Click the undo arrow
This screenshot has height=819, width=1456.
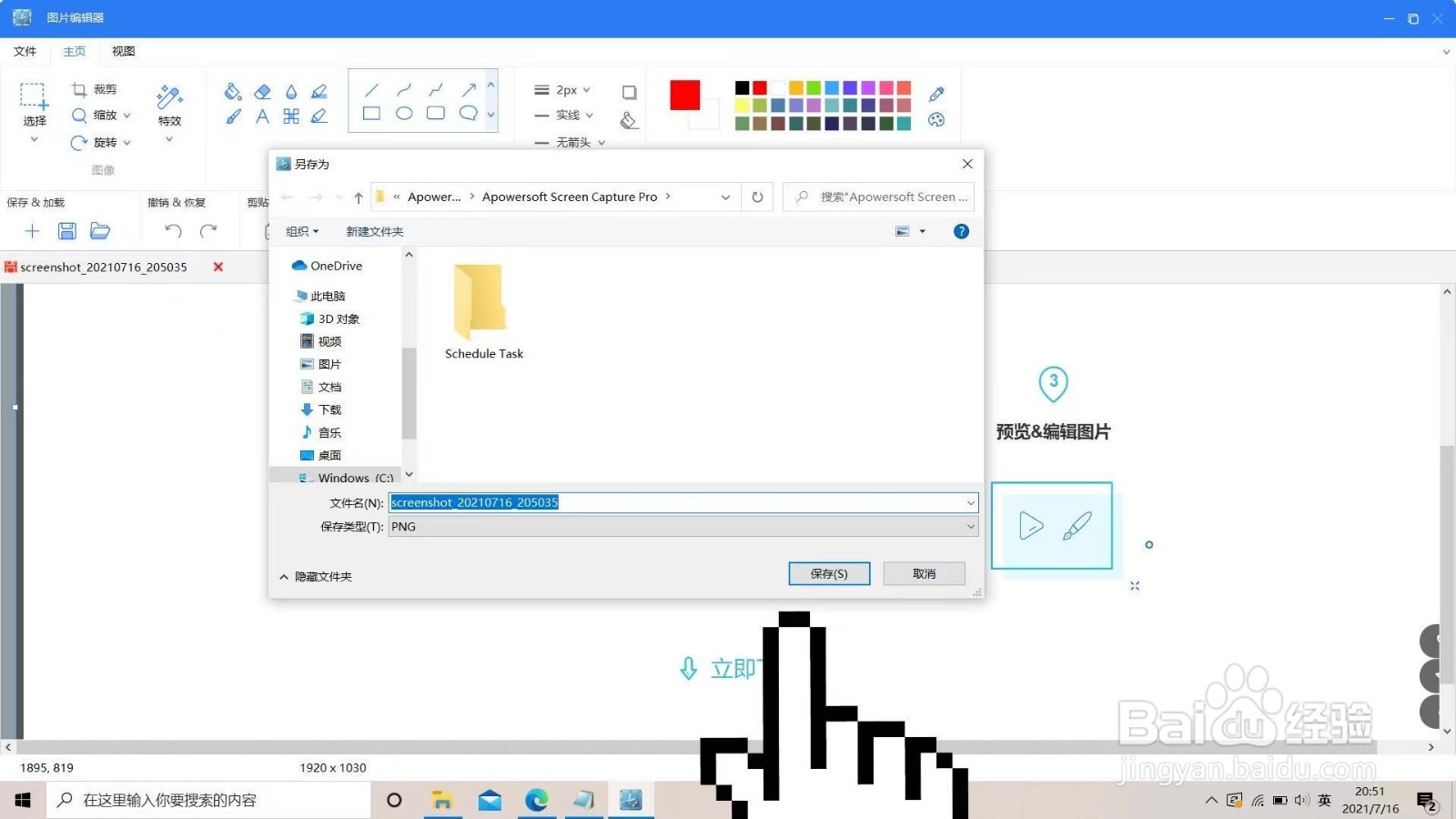(x=173, y=231)
